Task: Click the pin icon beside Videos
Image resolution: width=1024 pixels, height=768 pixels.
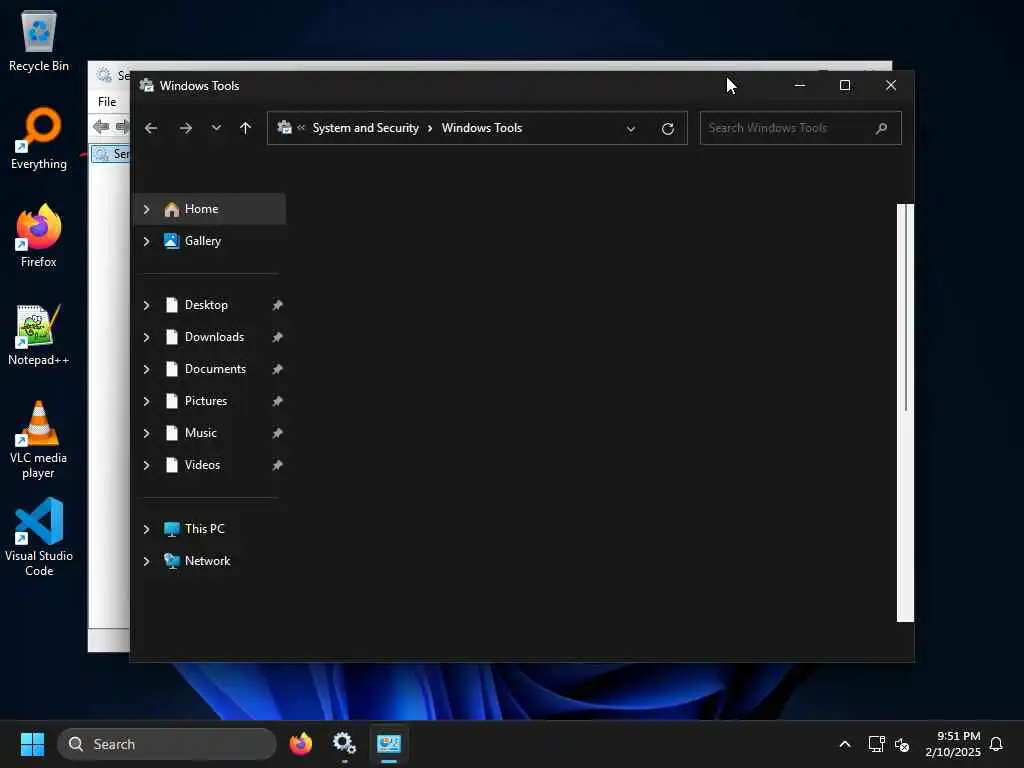Action: (278, 465)
